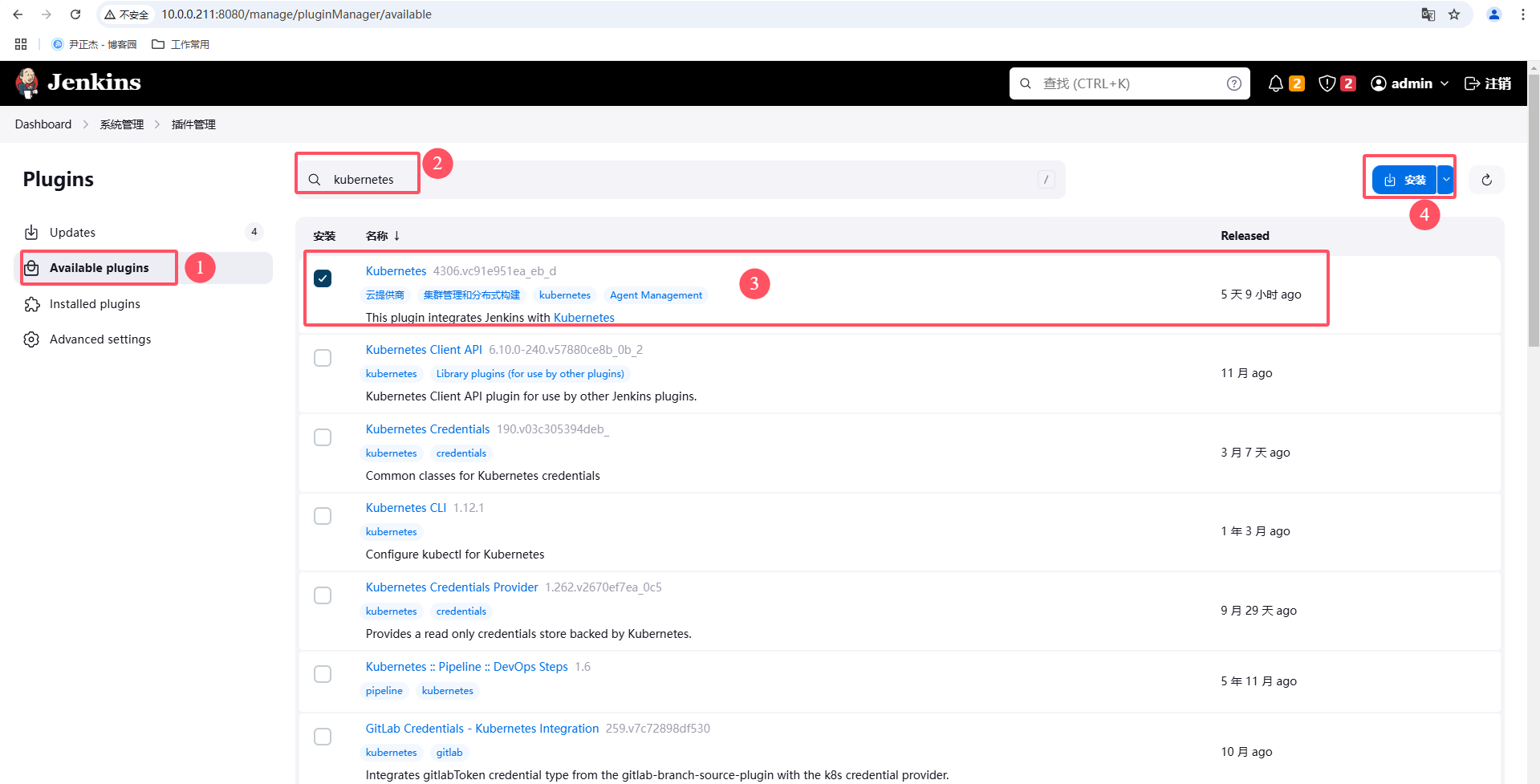Open the security warnings shield
The width and height of the screenshot is (1540, 784).
click(1327, 83)
